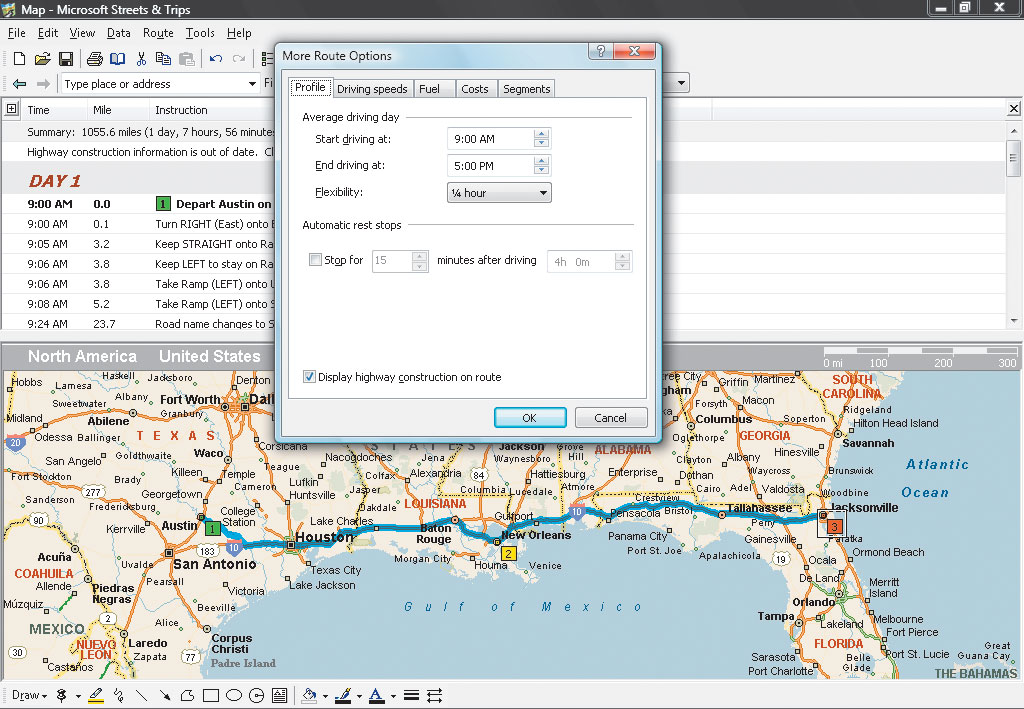1024x709 pixels.
Task: Enable the Stop for rest stops checkbox
Action: (315, 260)
